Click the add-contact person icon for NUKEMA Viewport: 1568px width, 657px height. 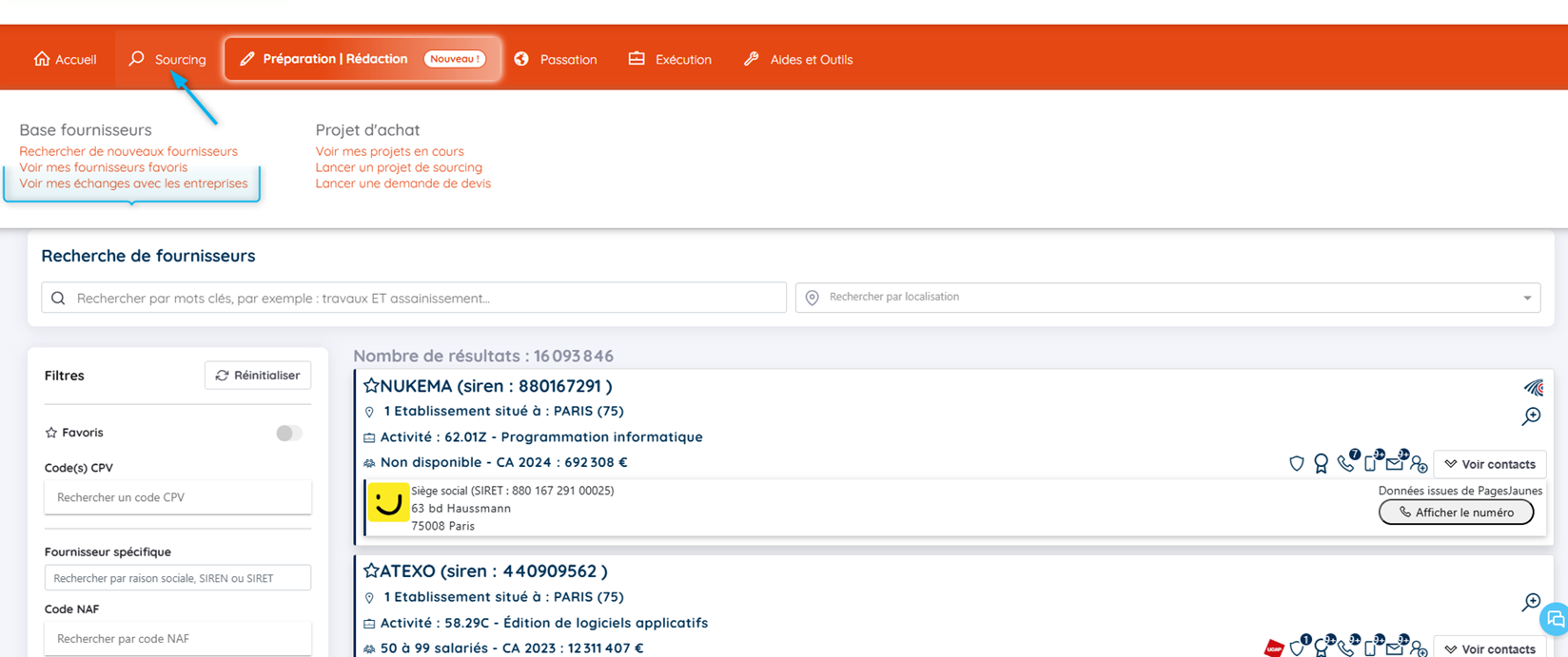pyautogui.click(x=1419, y=464)
